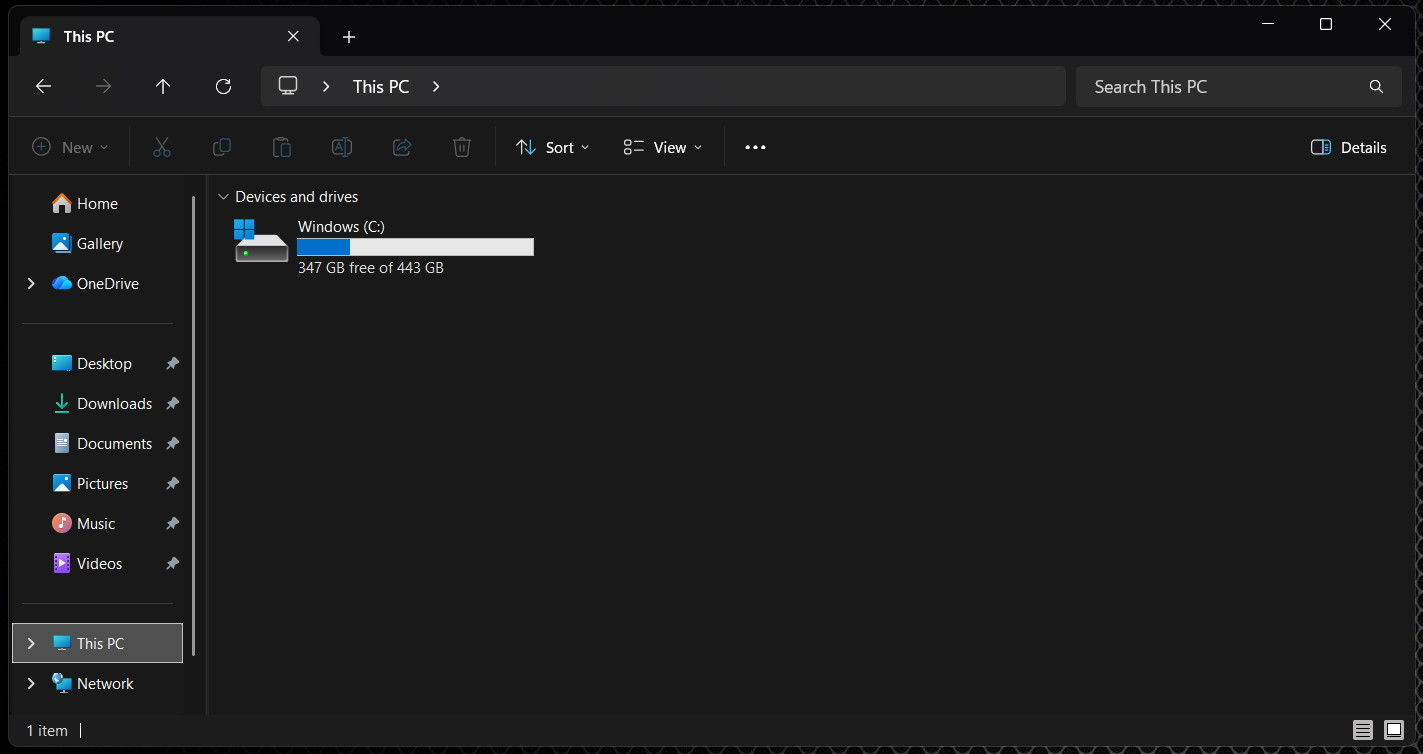
Task: Click the New button
Action: point(69,147)
